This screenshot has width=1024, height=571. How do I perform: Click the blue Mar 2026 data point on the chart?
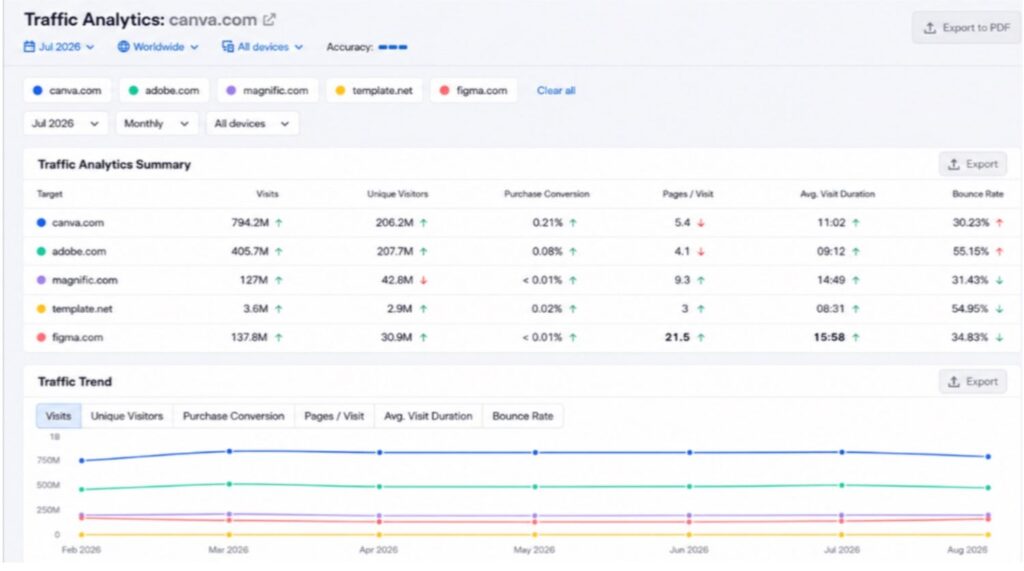pyautogui.click(x=229, y=451)
